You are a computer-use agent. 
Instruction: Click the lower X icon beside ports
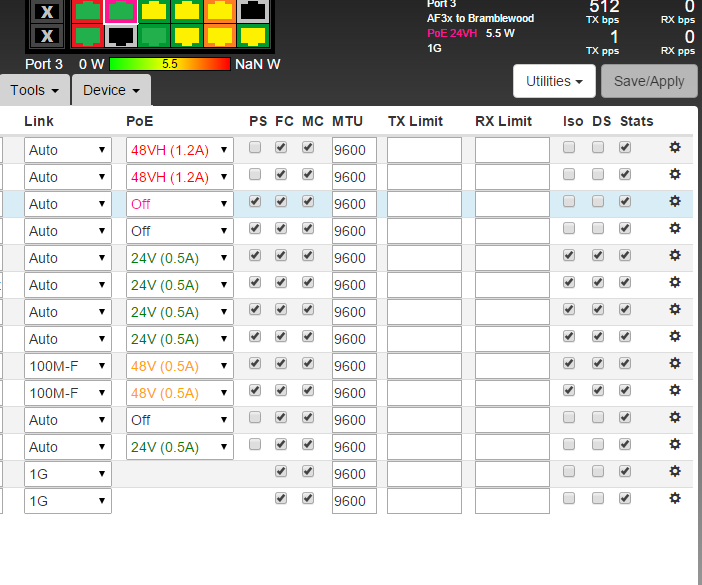point(45,36)
